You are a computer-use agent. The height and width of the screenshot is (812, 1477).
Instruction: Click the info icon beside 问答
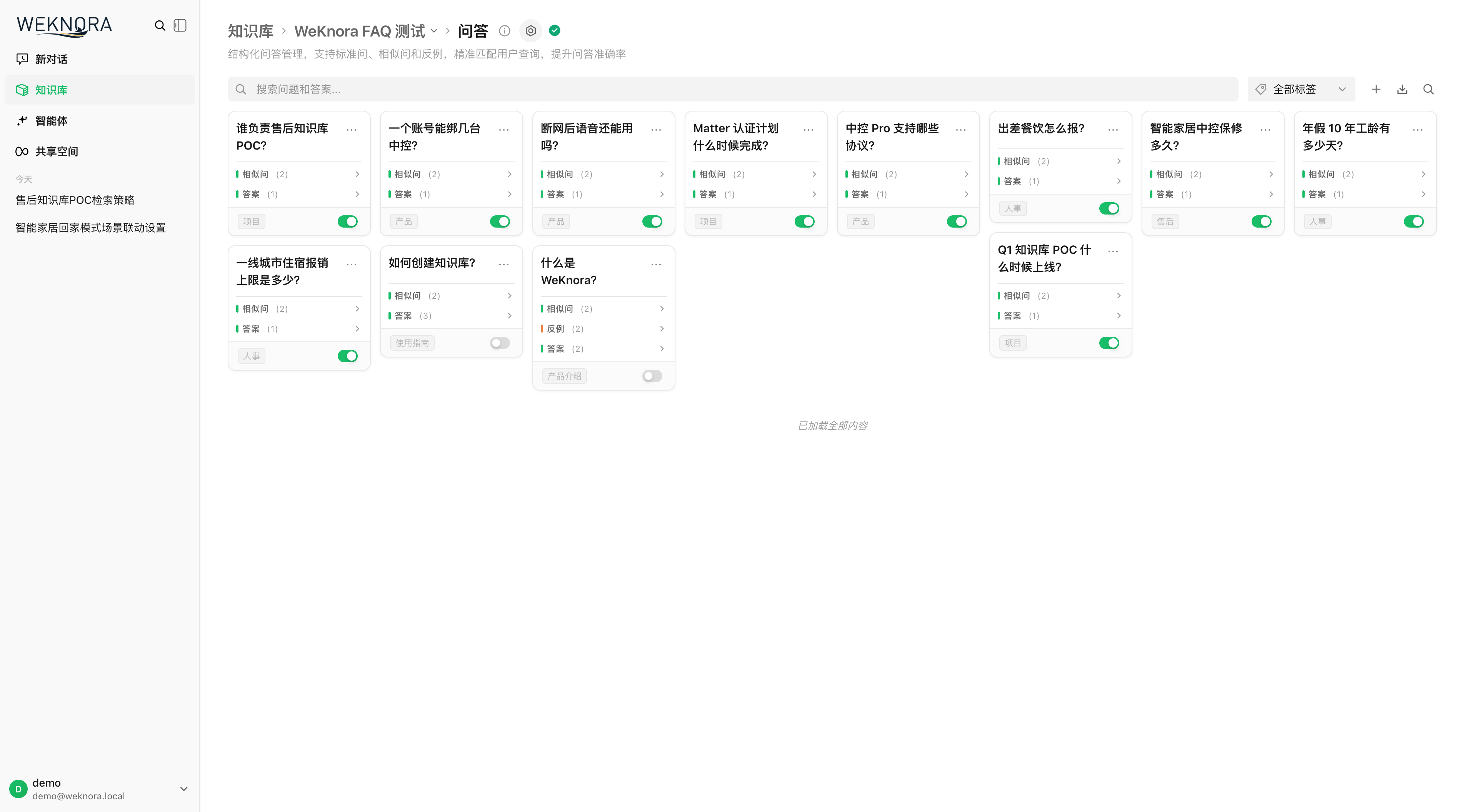(x=505, y=31)
